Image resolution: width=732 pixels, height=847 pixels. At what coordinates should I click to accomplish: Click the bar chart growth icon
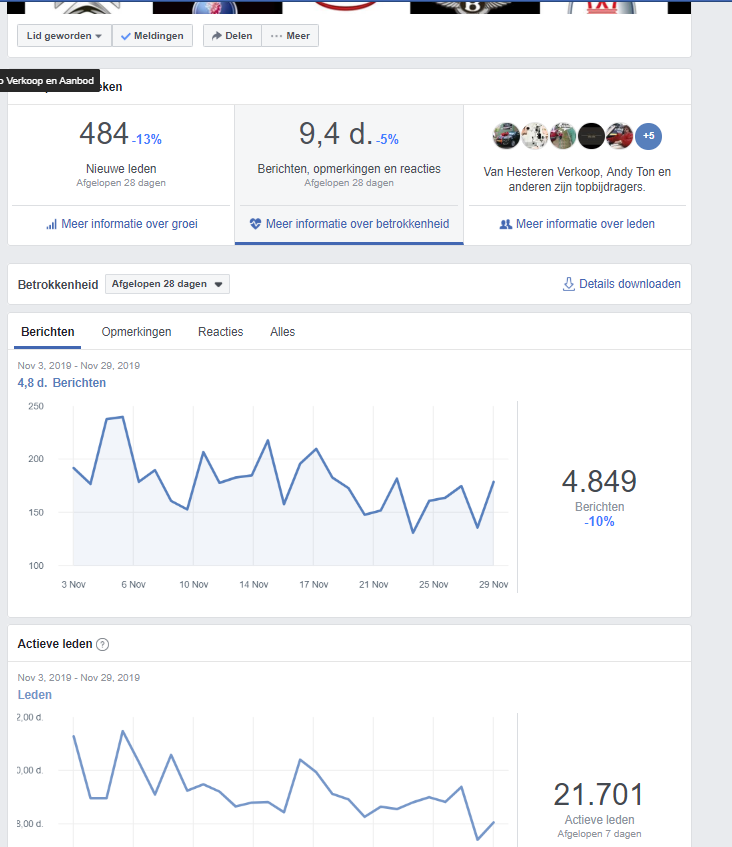51,224
